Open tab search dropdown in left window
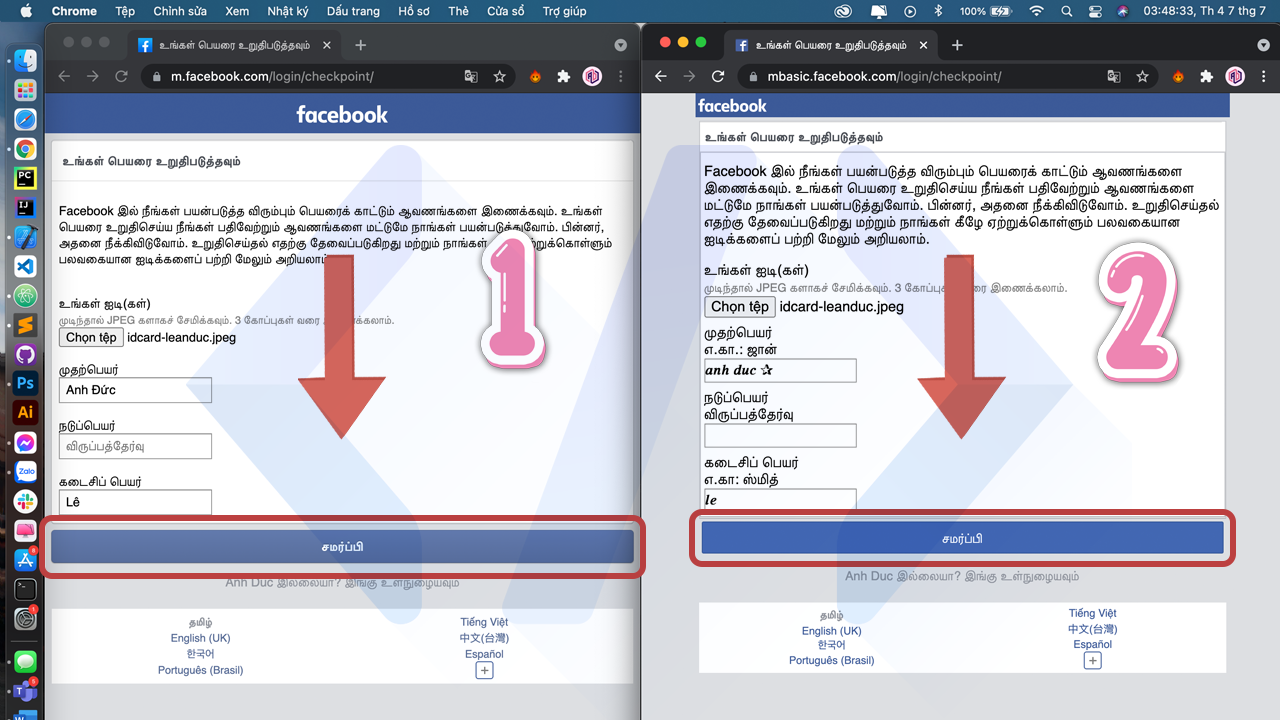This screenshot has height=720, width=1280. click(x=620, y=45)
